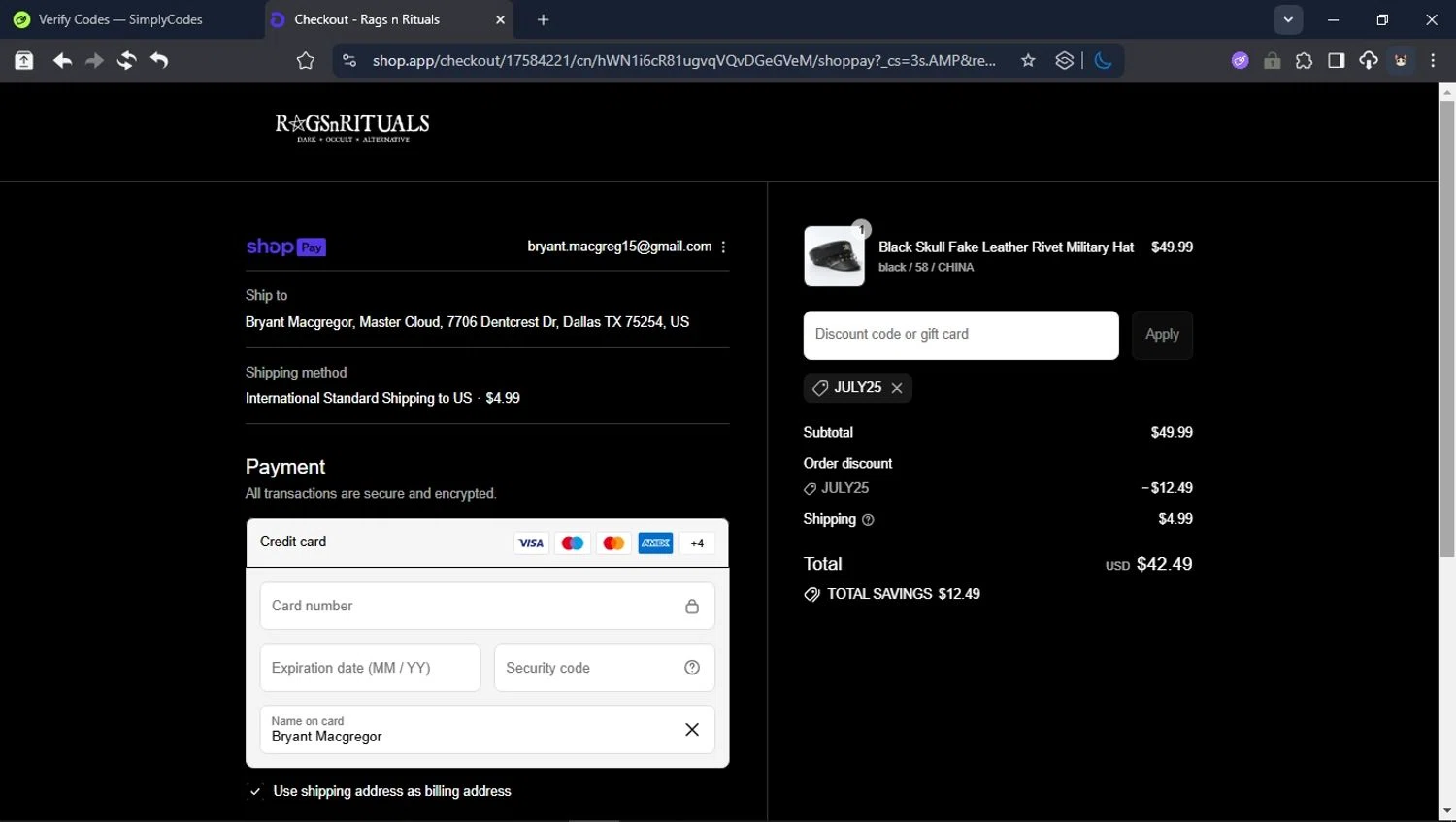Click the Apply discount button
1456x822 pixels.
(x=1162, y=335)
